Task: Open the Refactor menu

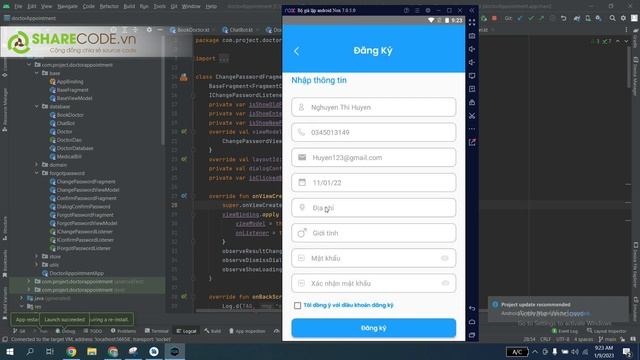Action: point(109,7)
